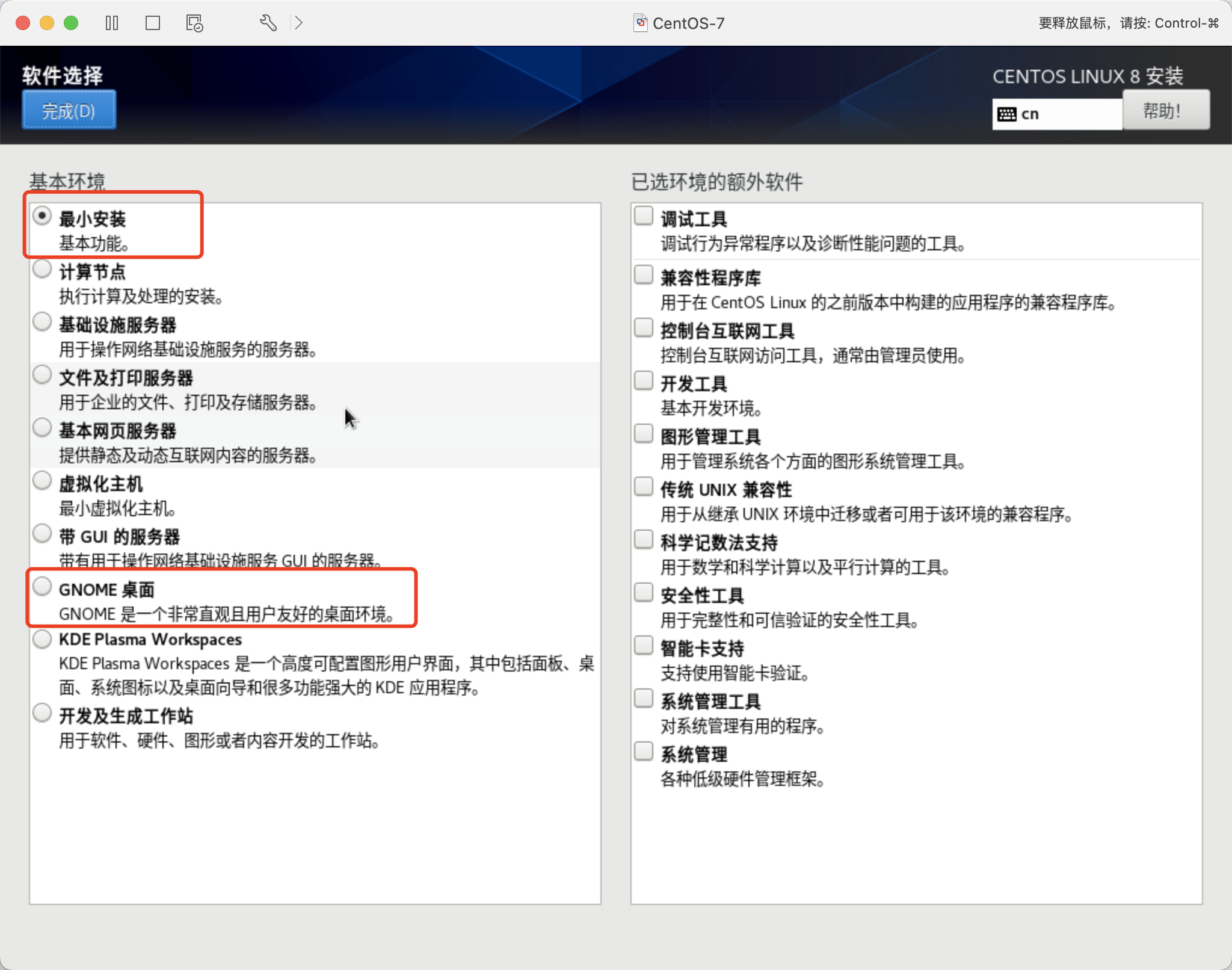Click the description 最小虚拟化主机。
This screenshot has height=970, width=1232.
[117, 508]
